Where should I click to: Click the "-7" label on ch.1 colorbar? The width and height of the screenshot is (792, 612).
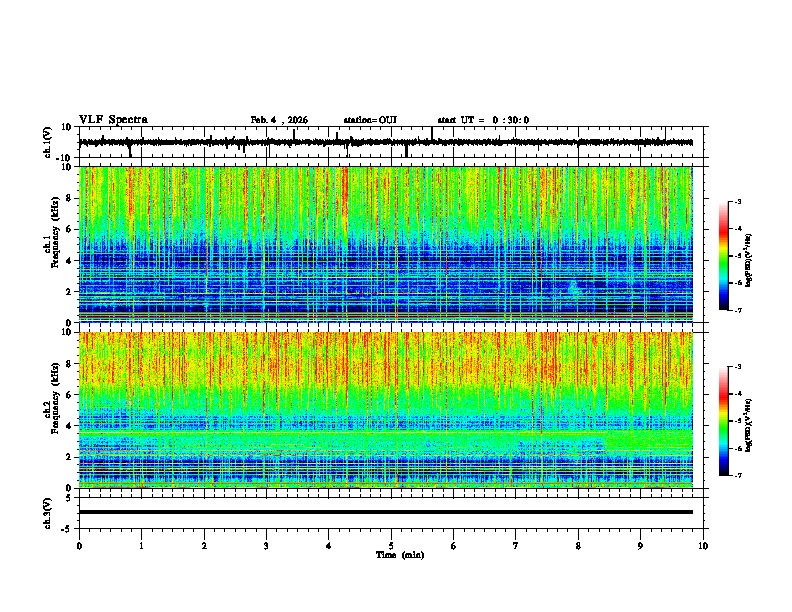(738, 310)
